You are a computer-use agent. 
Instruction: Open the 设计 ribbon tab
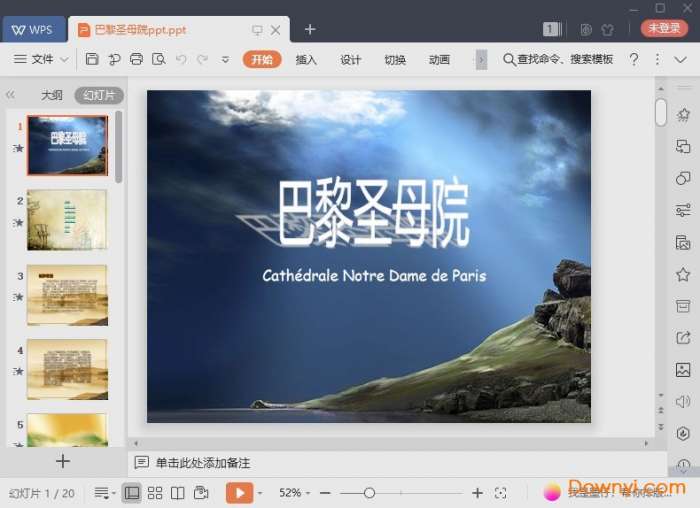pyautogui.click(x=350, y=60)
